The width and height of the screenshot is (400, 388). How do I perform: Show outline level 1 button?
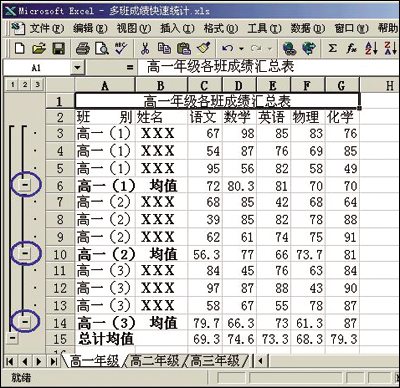point(13,85)
